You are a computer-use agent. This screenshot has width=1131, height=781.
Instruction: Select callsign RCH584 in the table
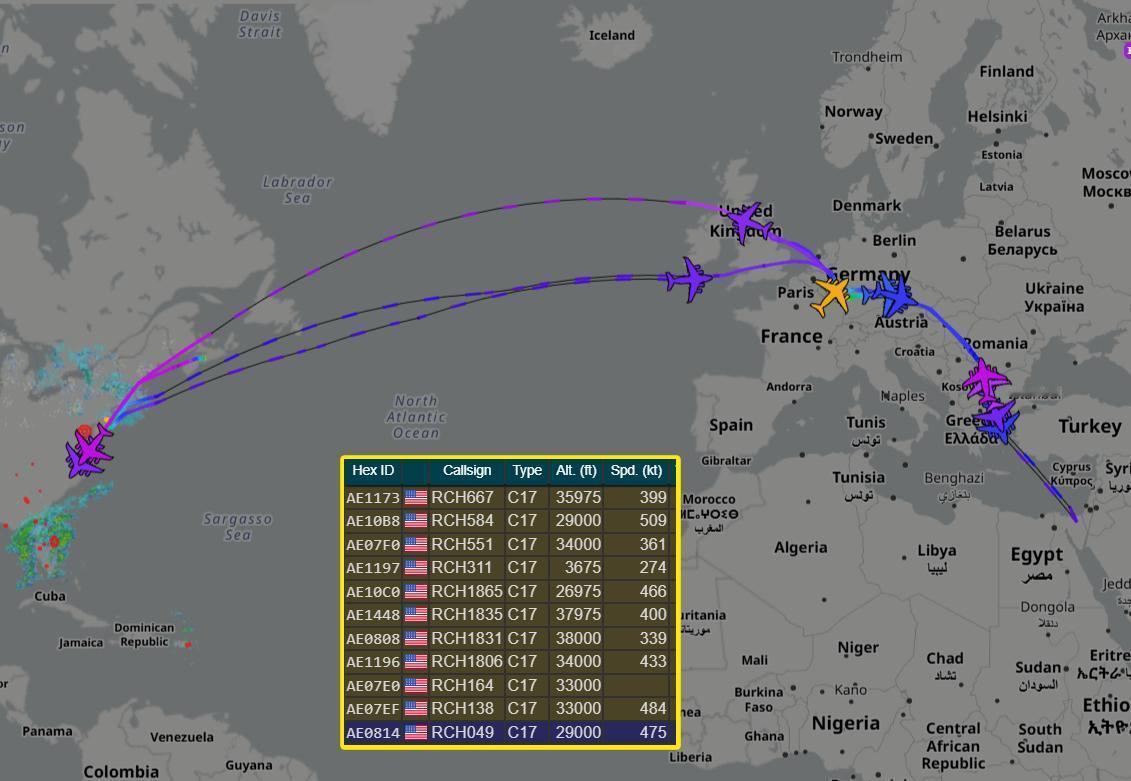coord(462,521)
